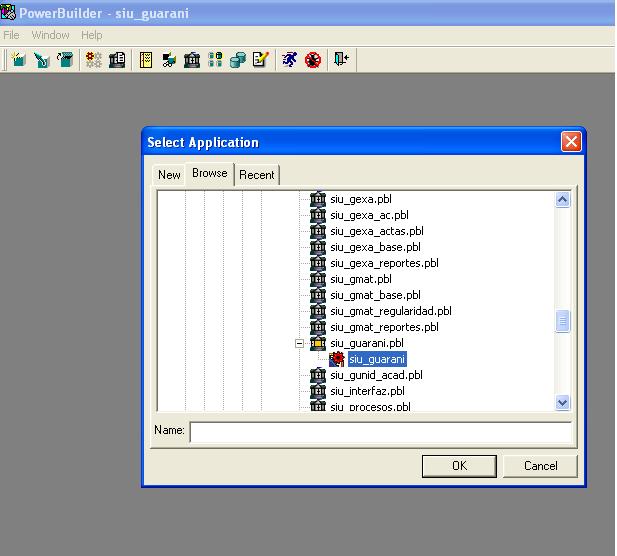Open the File menu
Viewport: 617px width, 556px height.
coord(11,35)
